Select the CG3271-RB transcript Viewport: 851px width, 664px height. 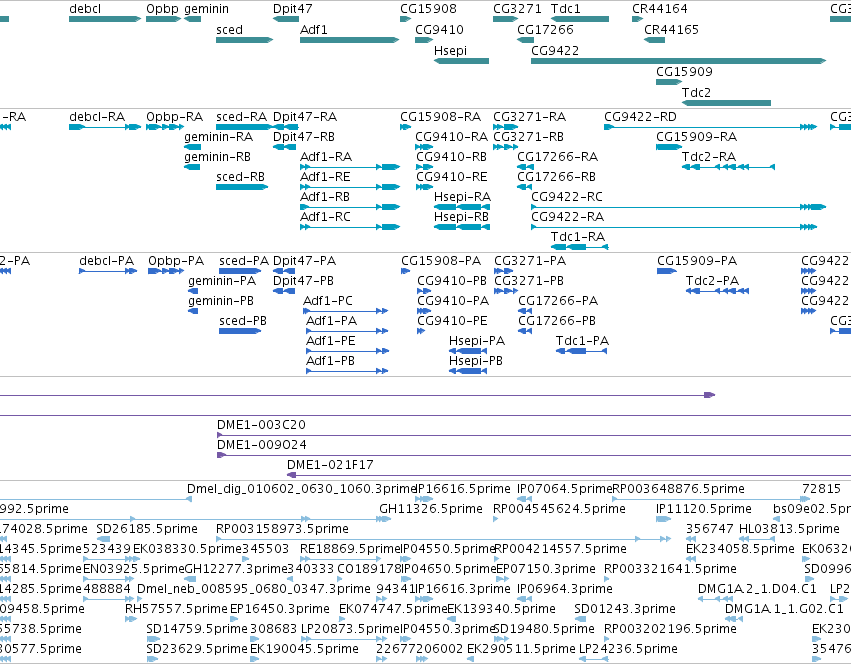[505, 147]
